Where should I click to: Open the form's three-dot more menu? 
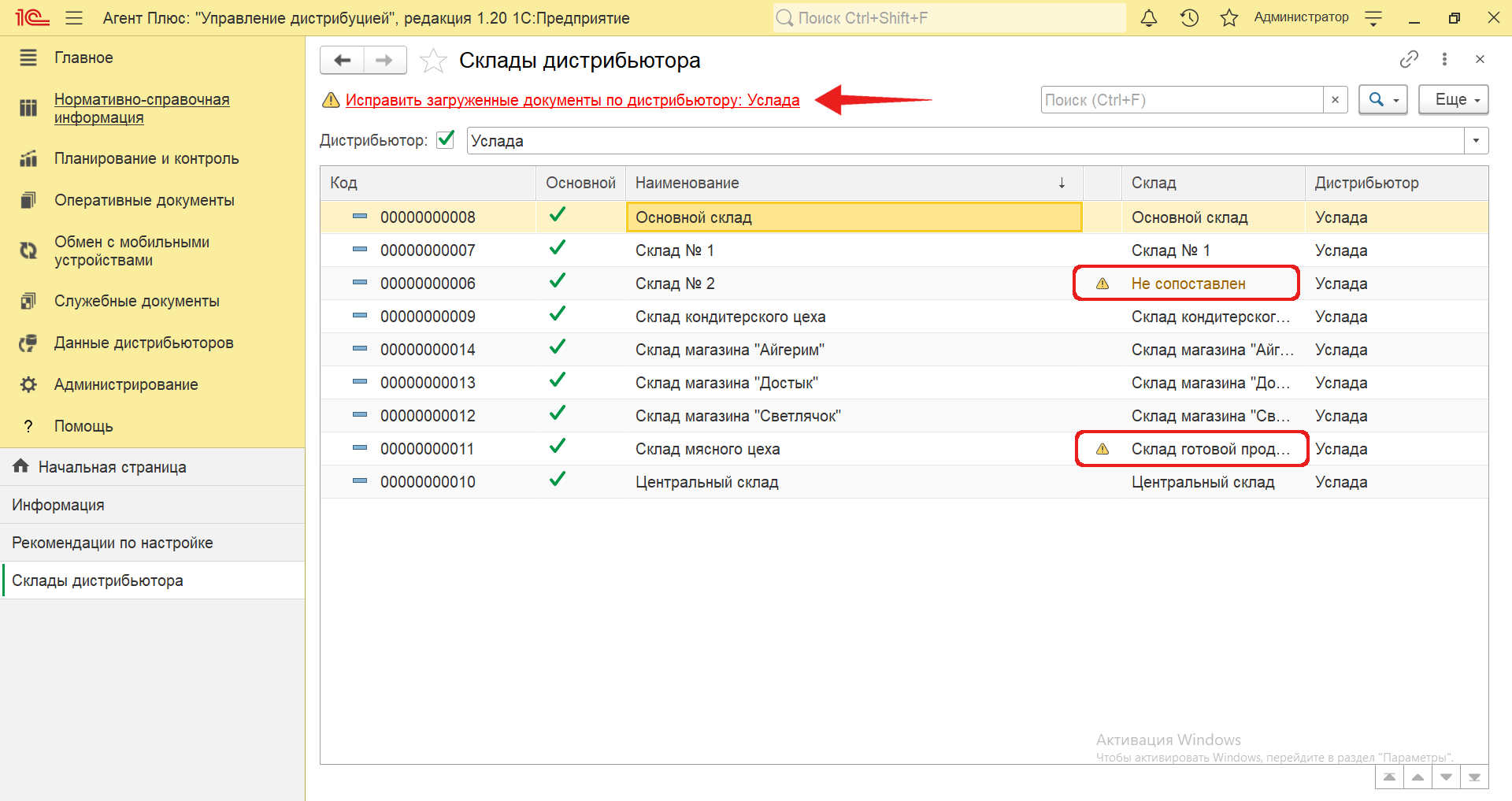coord(1444,59)
